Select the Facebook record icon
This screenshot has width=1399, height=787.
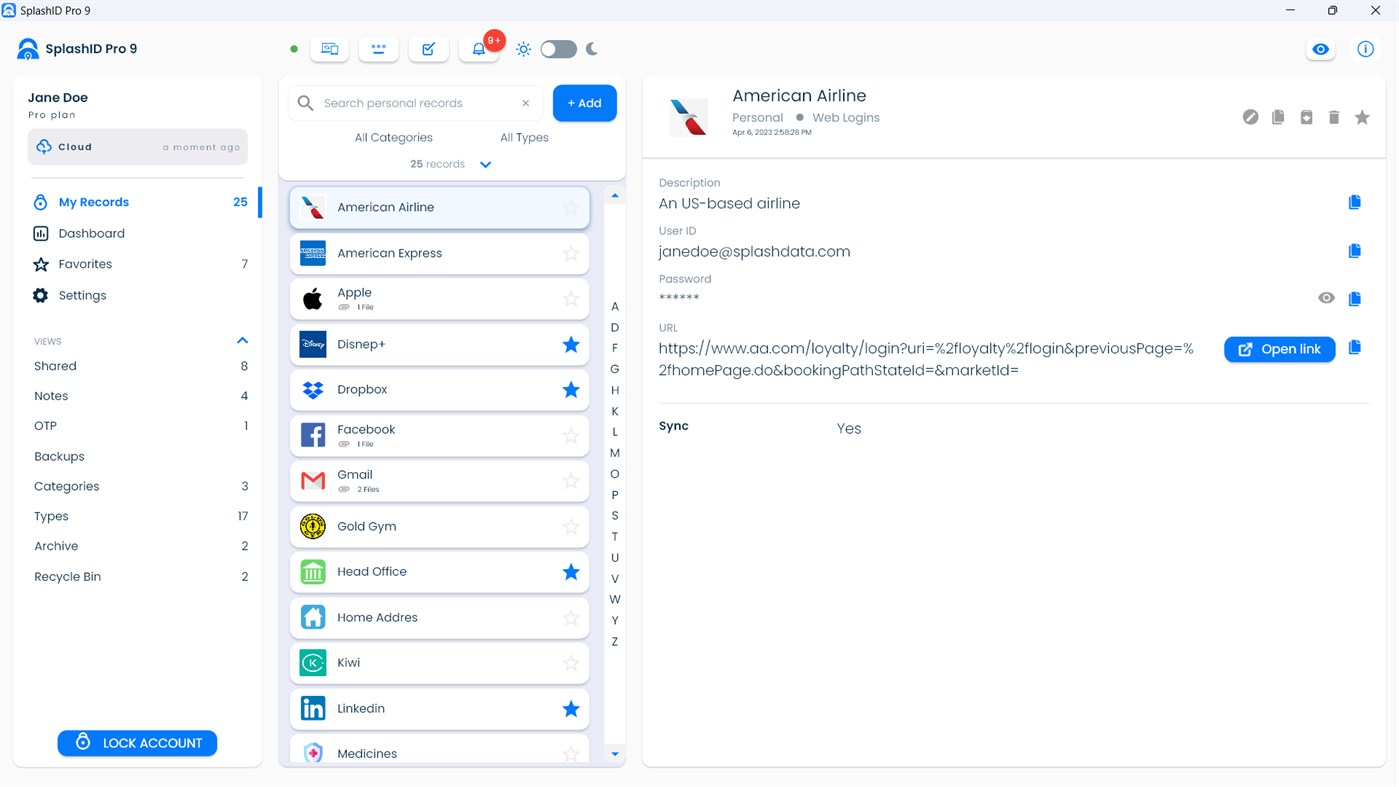coord(313,435)
